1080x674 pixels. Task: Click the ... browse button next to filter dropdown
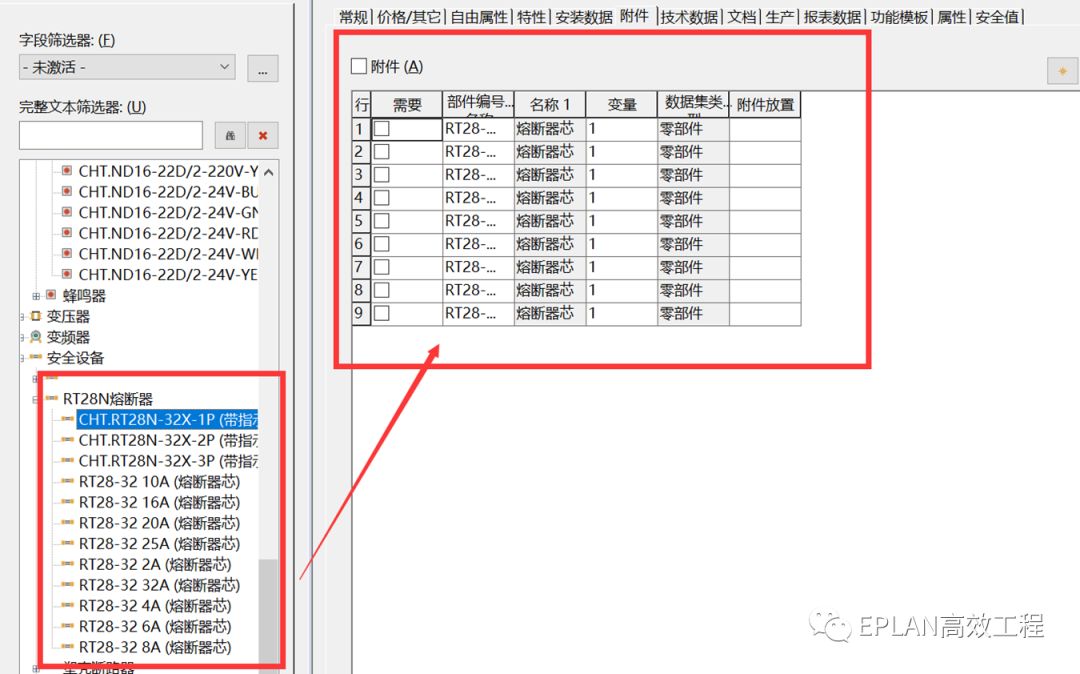coord(262,68)
